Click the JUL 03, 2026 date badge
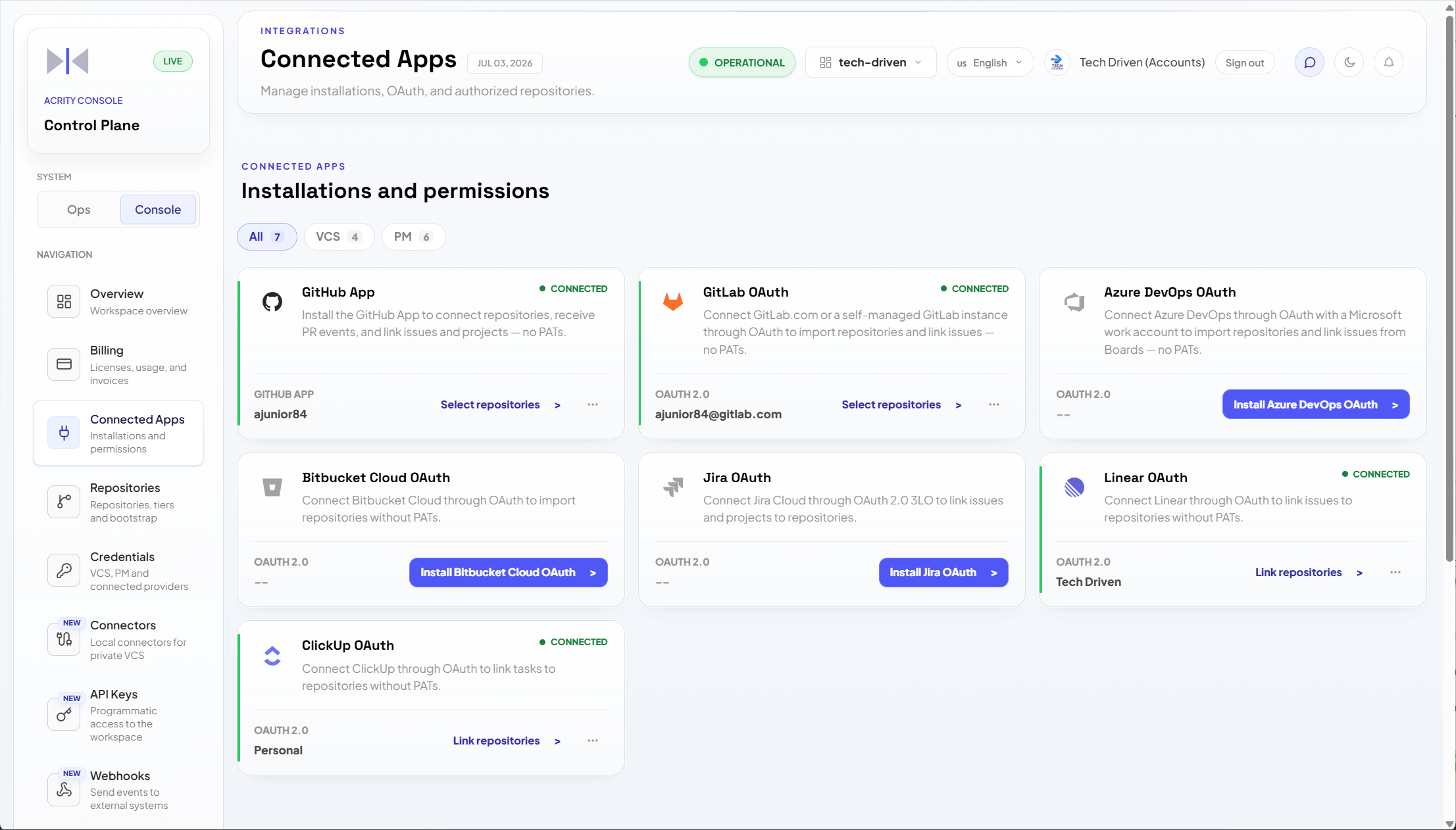Image resolution: width=1456 pixels, height=830 pixels. 505,63
